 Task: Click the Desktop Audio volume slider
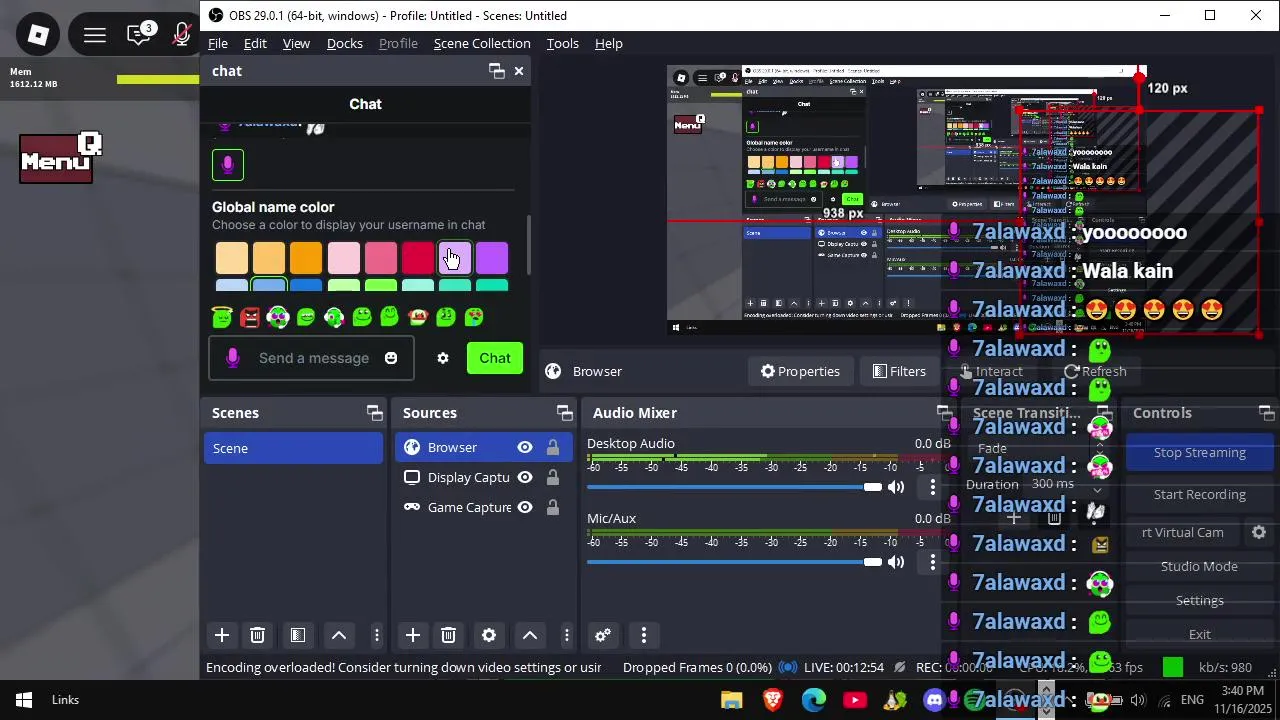coord(734,487)
